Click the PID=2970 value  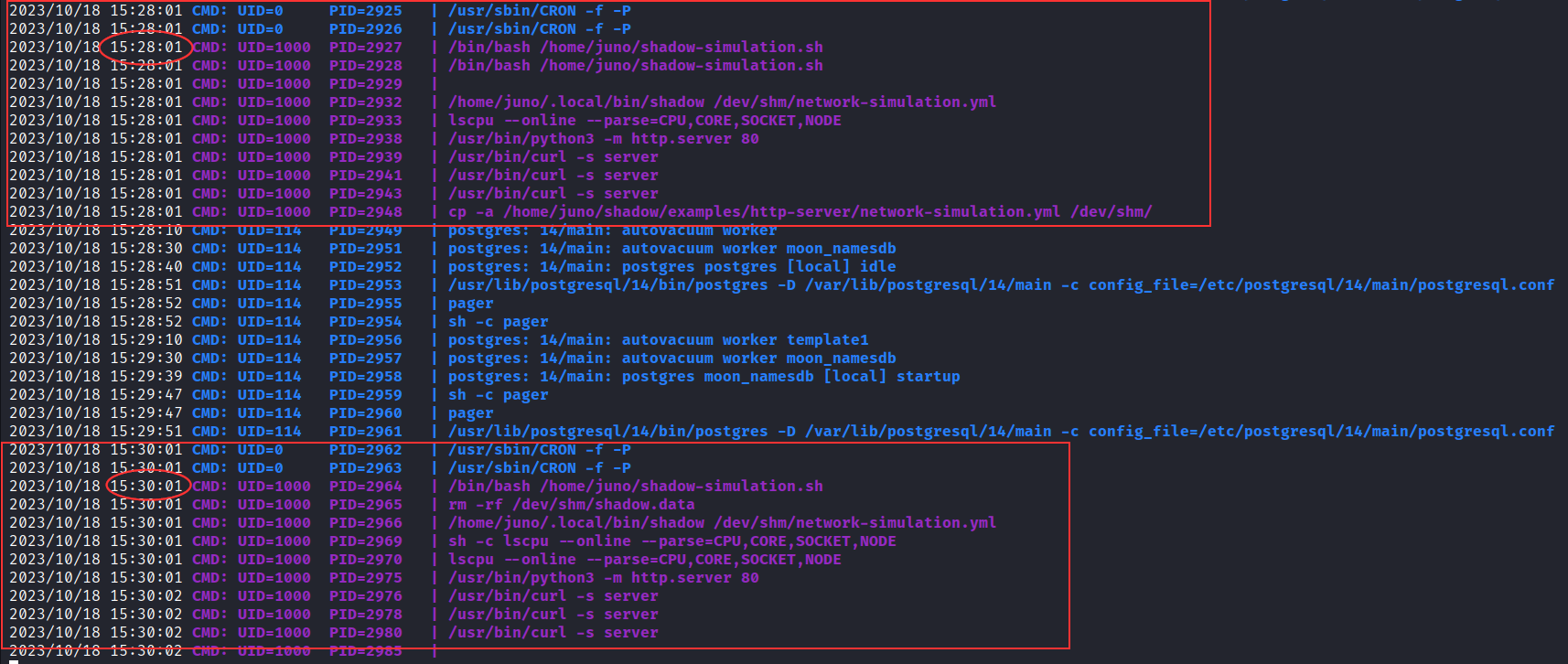click(365, 560)
